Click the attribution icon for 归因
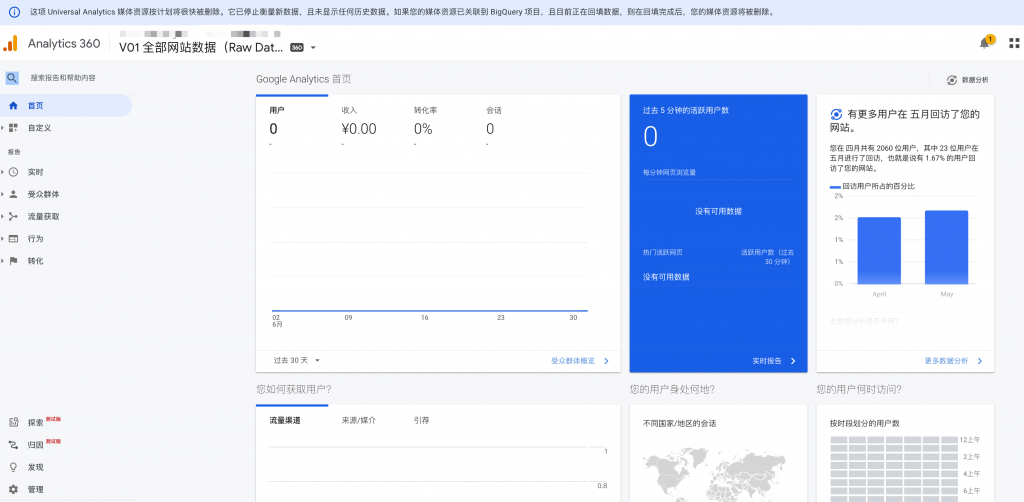 13,445
